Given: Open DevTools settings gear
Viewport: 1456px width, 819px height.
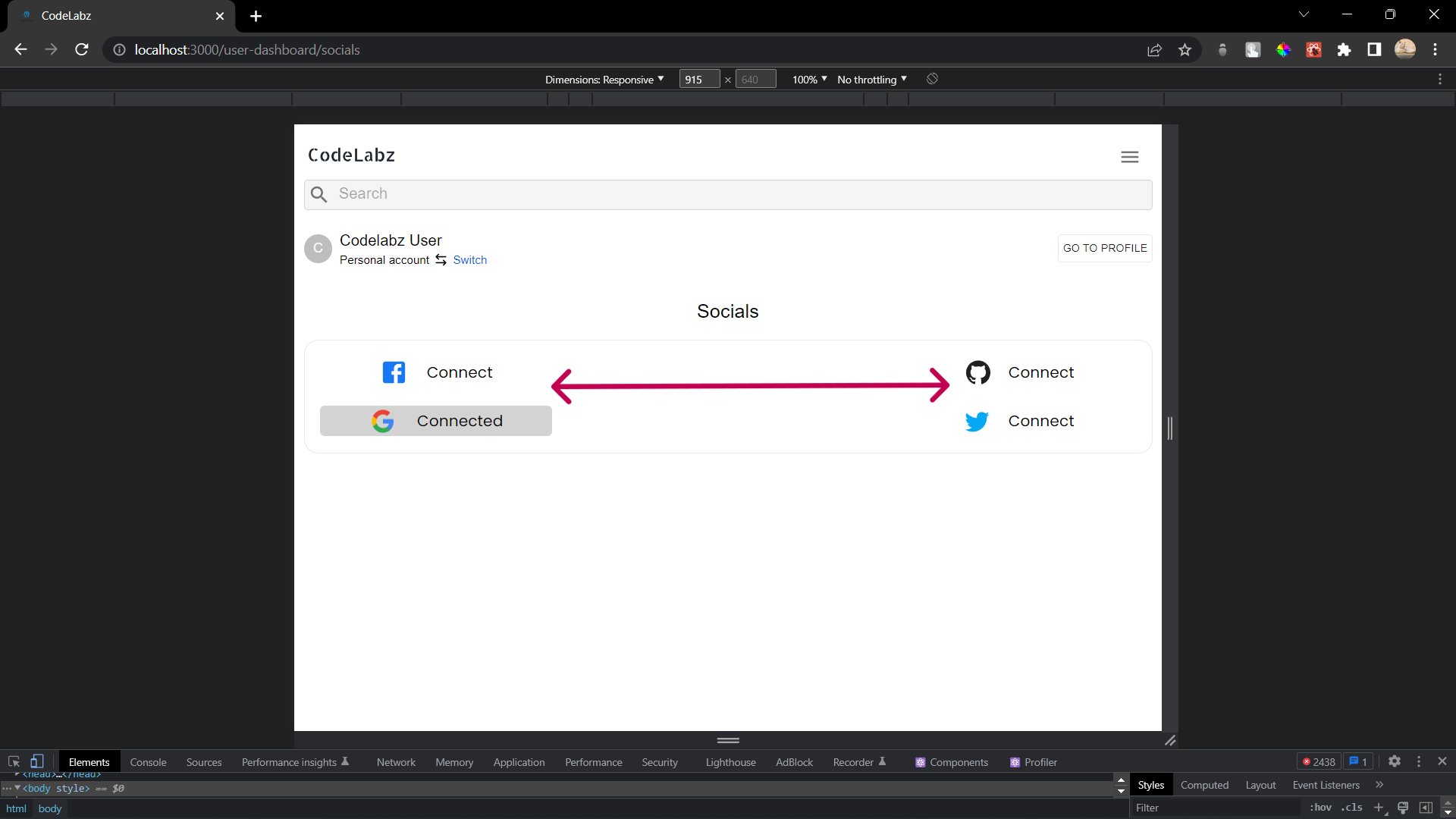Looking at the screenshot, I should click(1395, 761).
